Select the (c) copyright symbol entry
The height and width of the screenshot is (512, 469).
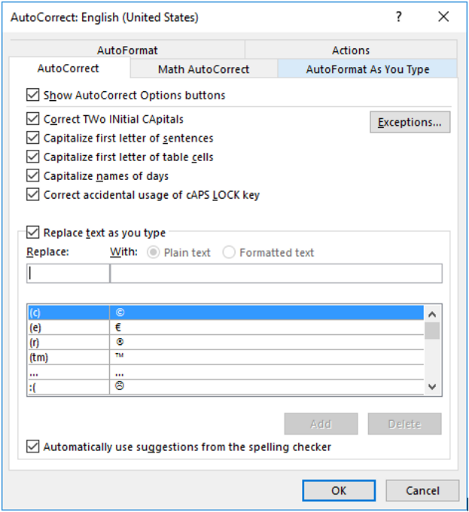[226, 313]
